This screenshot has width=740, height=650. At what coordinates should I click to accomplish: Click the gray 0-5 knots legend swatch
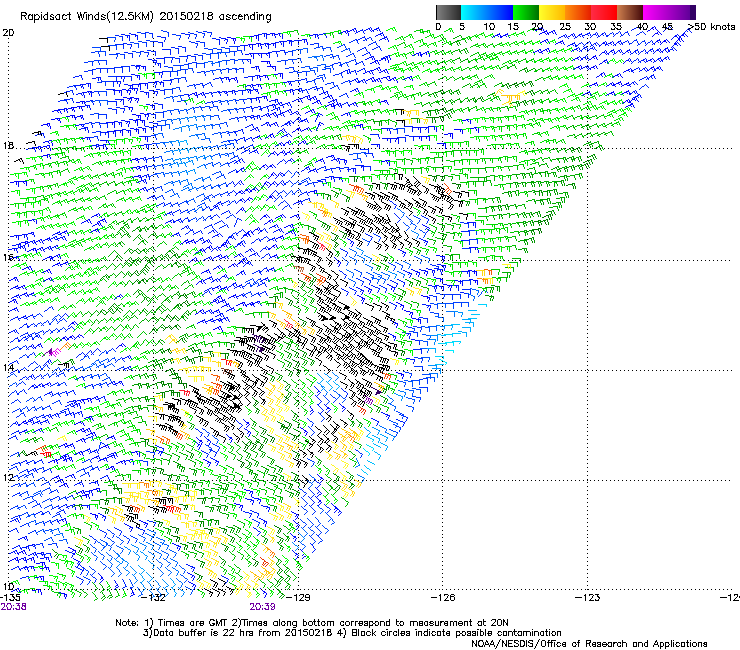(x=448, y=12)
